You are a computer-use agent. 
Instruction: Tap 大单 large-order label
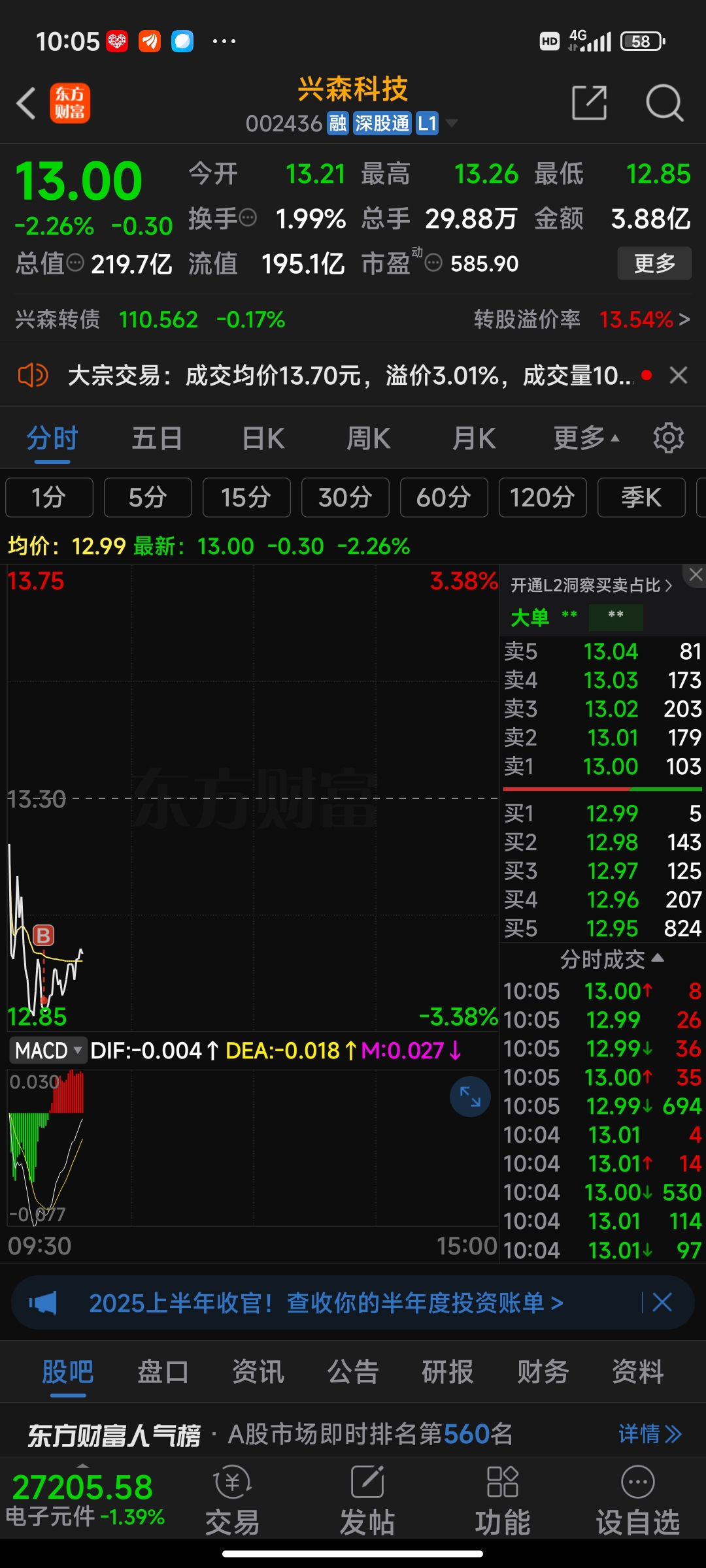529,617
